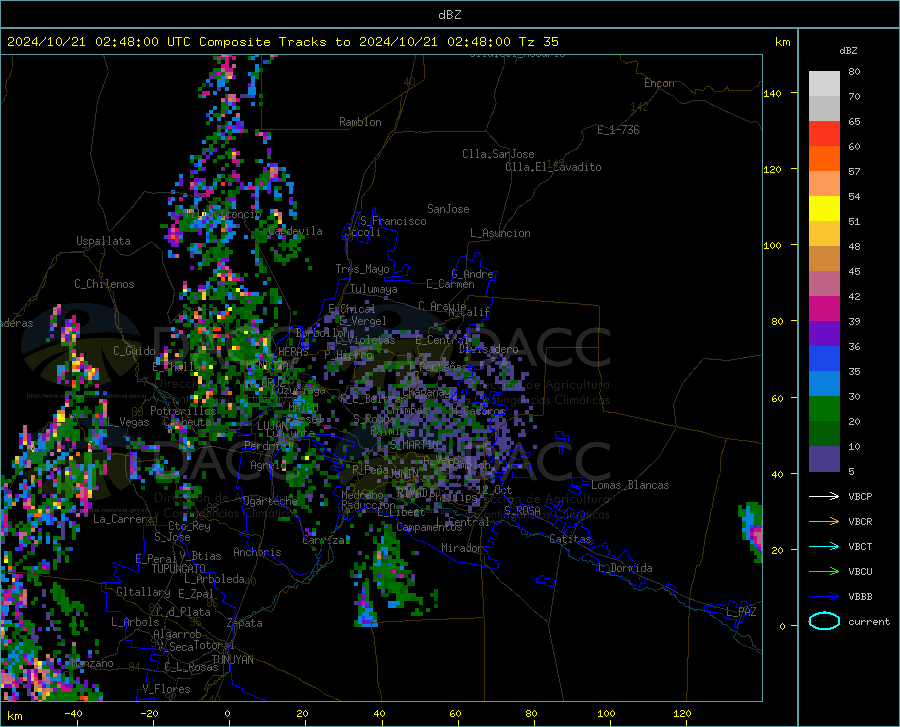The image size is (900, 727).
Task: Click the magenta swatch beside 39 dBZ
Action: point(824,309)
